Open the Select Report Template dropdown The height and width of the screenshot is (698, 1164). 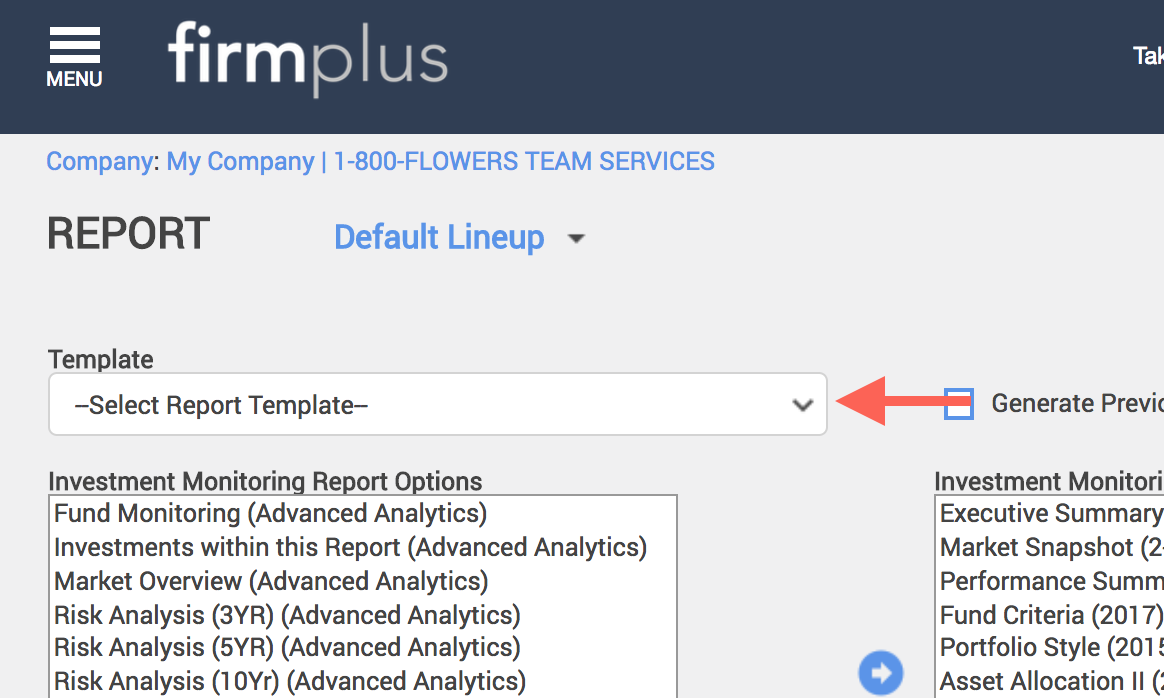pyautogui.click(x=437, y=404)
